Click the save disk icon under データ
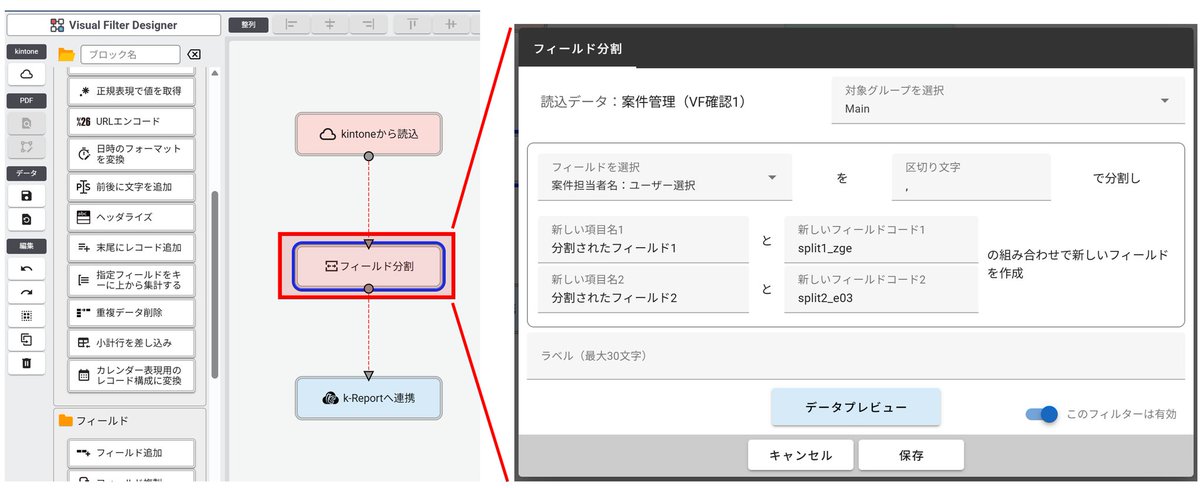Image resolution: width=1200 pixels, height=488 pixels. (x=26, y=196)
